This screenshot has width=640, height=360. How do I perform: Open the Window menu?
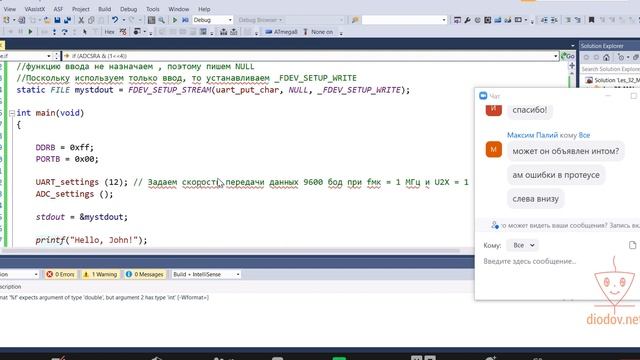point(179,9)
